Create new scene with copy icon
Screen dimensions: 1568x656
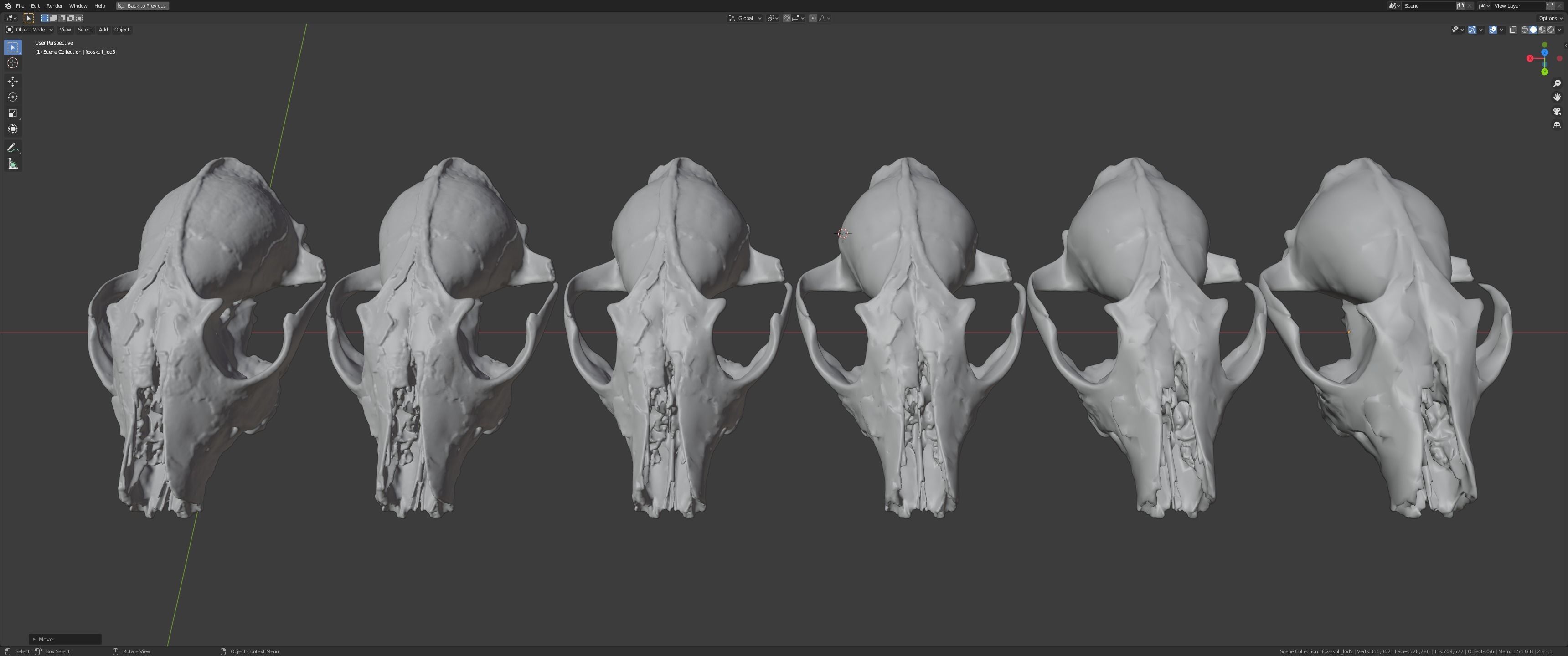point(1460,5)
